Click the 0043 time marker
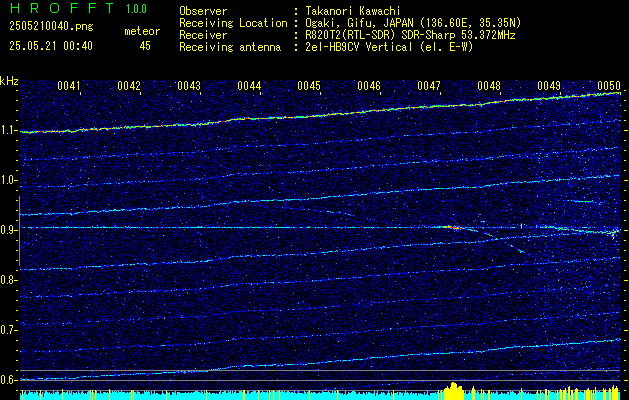The width and height of the screenshot is (629, 400). click(189, 86)
